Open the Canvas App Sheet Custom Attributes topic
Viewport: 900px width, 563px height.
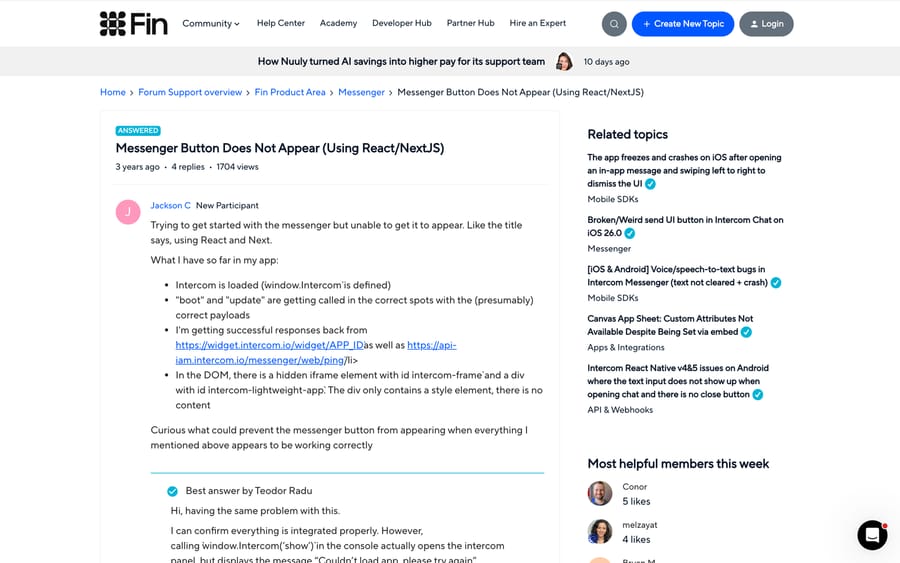[670, 325]
